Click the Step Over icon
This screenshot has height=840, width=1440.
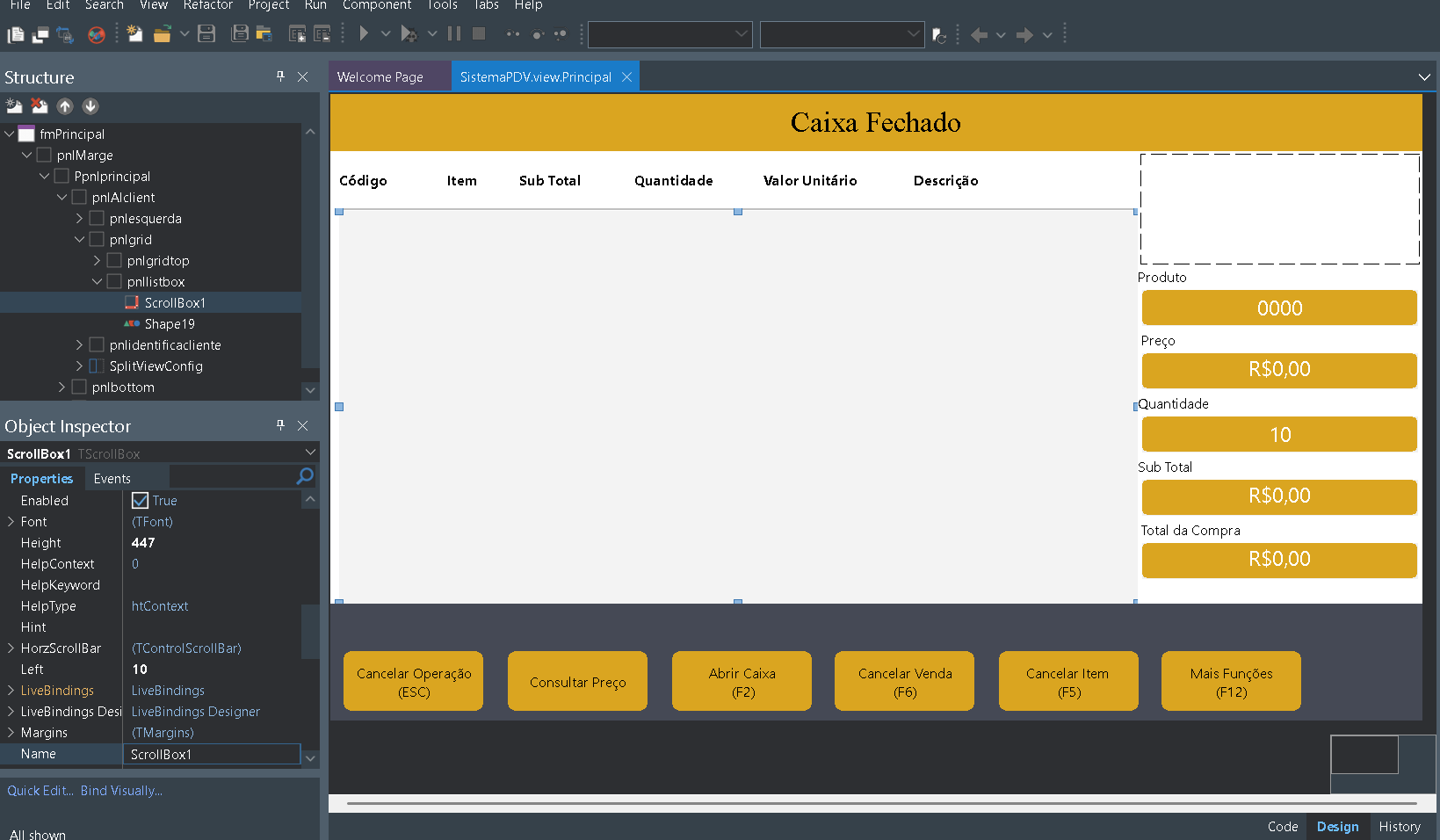click(538, 34)
